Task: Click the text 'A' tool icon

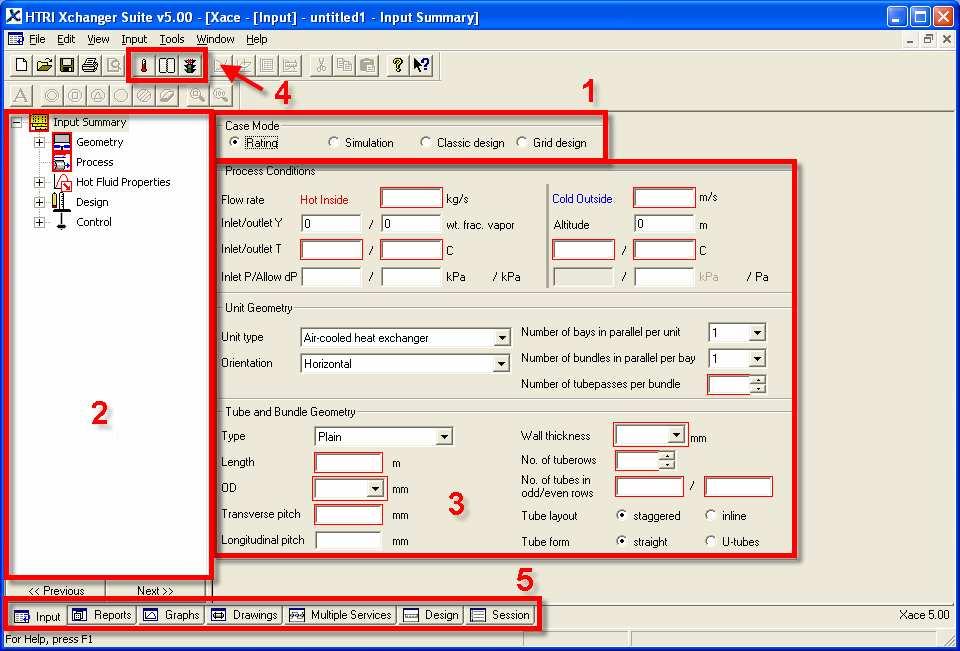Action: (20, 96)
